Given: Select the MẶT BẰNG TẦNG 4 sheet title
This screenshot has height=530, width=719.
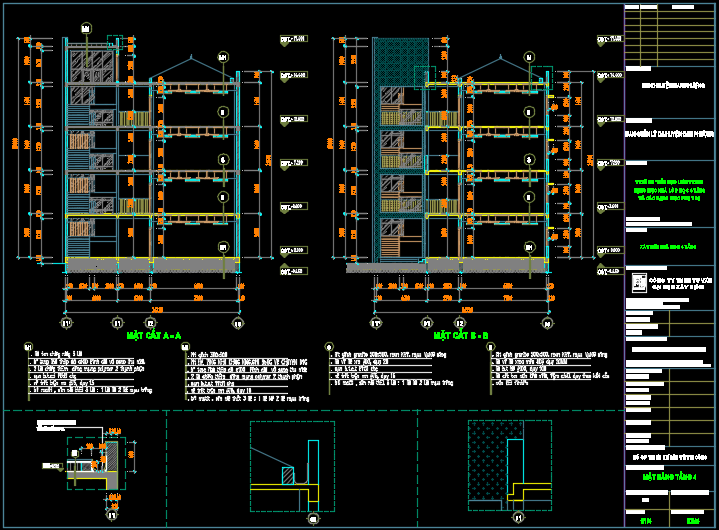Looking at the screenshot, I should pos(669,477).
